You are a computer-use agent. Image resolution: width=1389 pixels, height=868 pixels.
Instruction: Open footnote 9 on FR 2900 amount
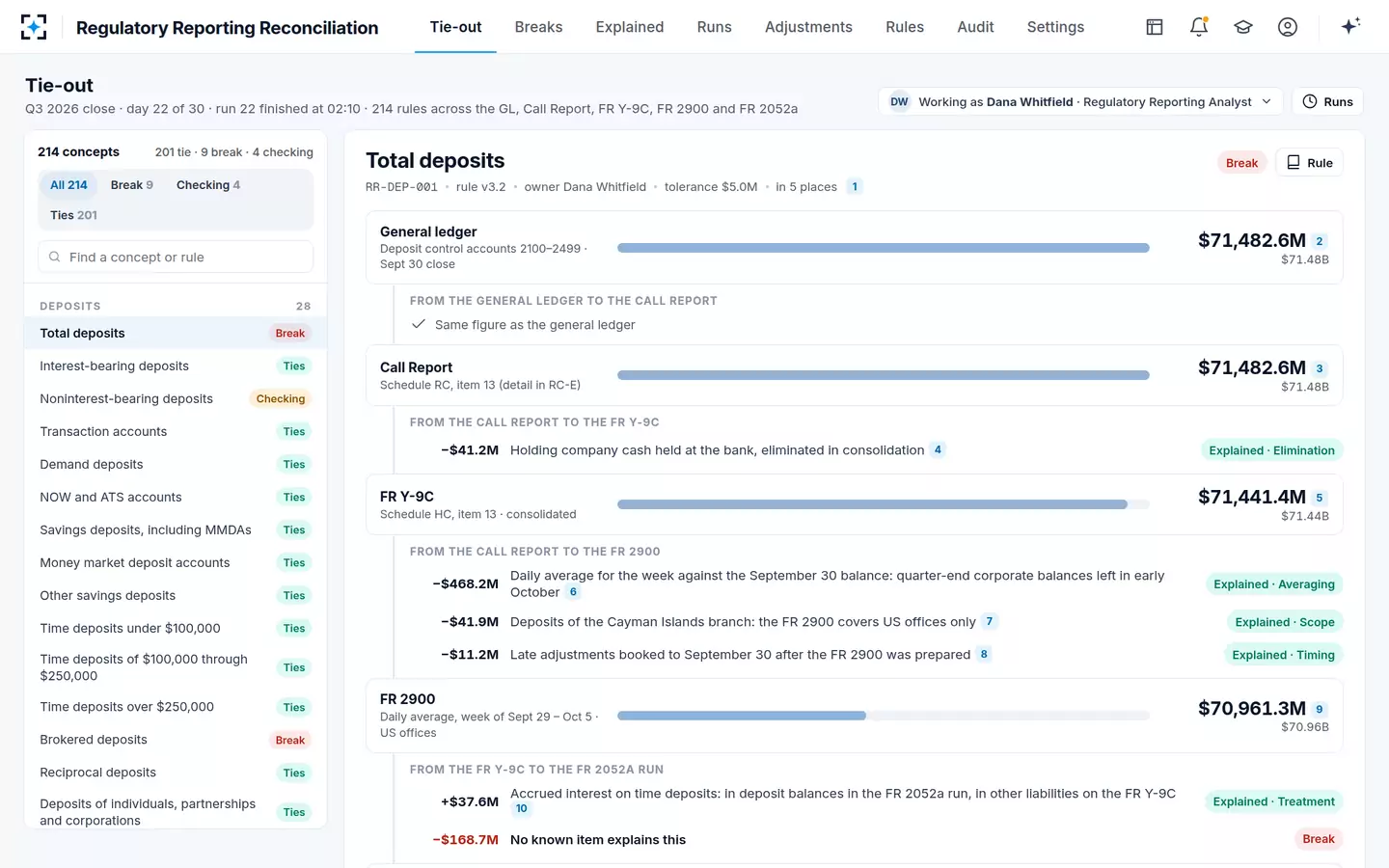click(x=1320, y=709)
